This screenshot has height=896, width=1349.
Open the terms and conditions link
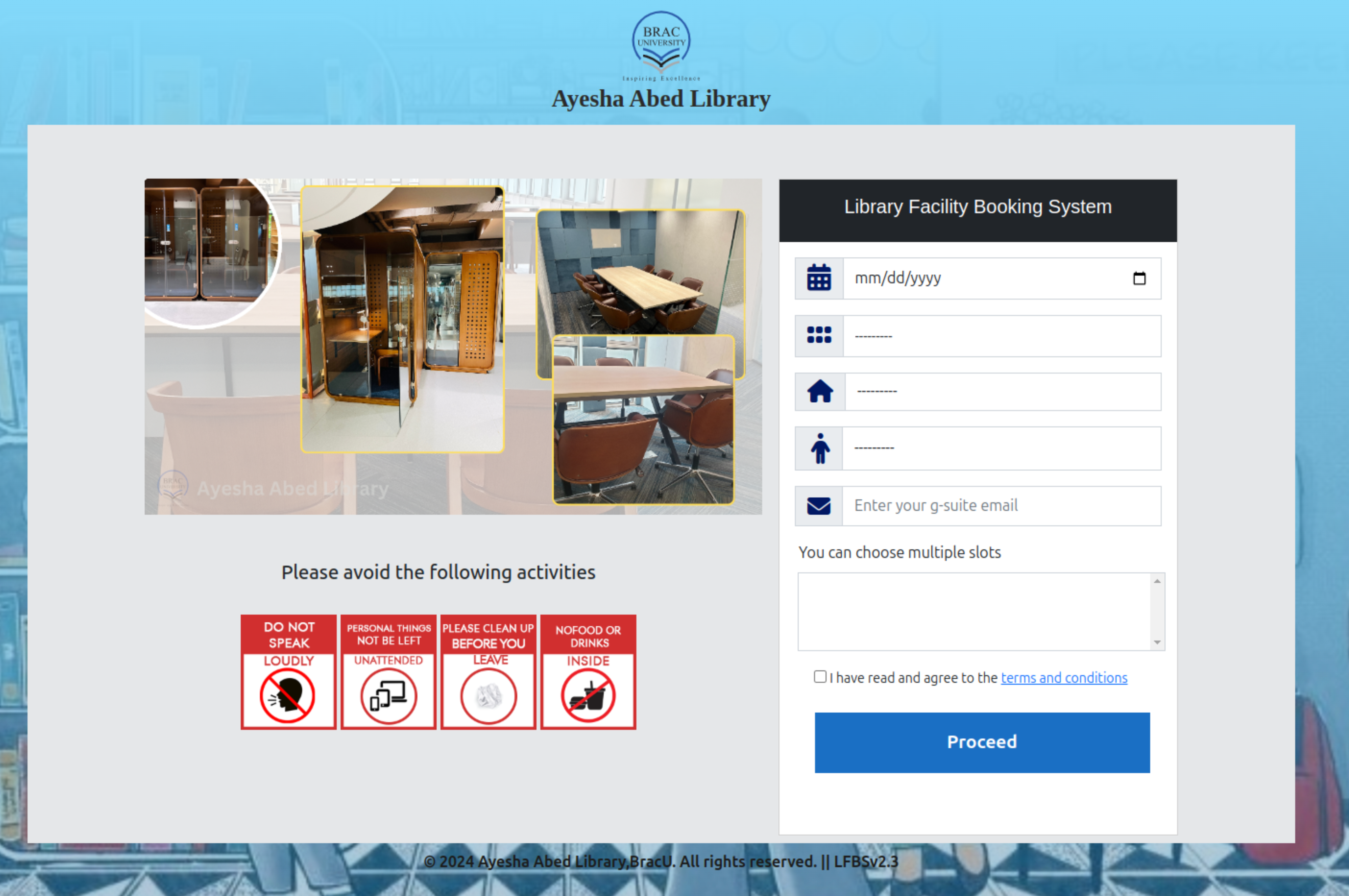(x=1064, y=678)
